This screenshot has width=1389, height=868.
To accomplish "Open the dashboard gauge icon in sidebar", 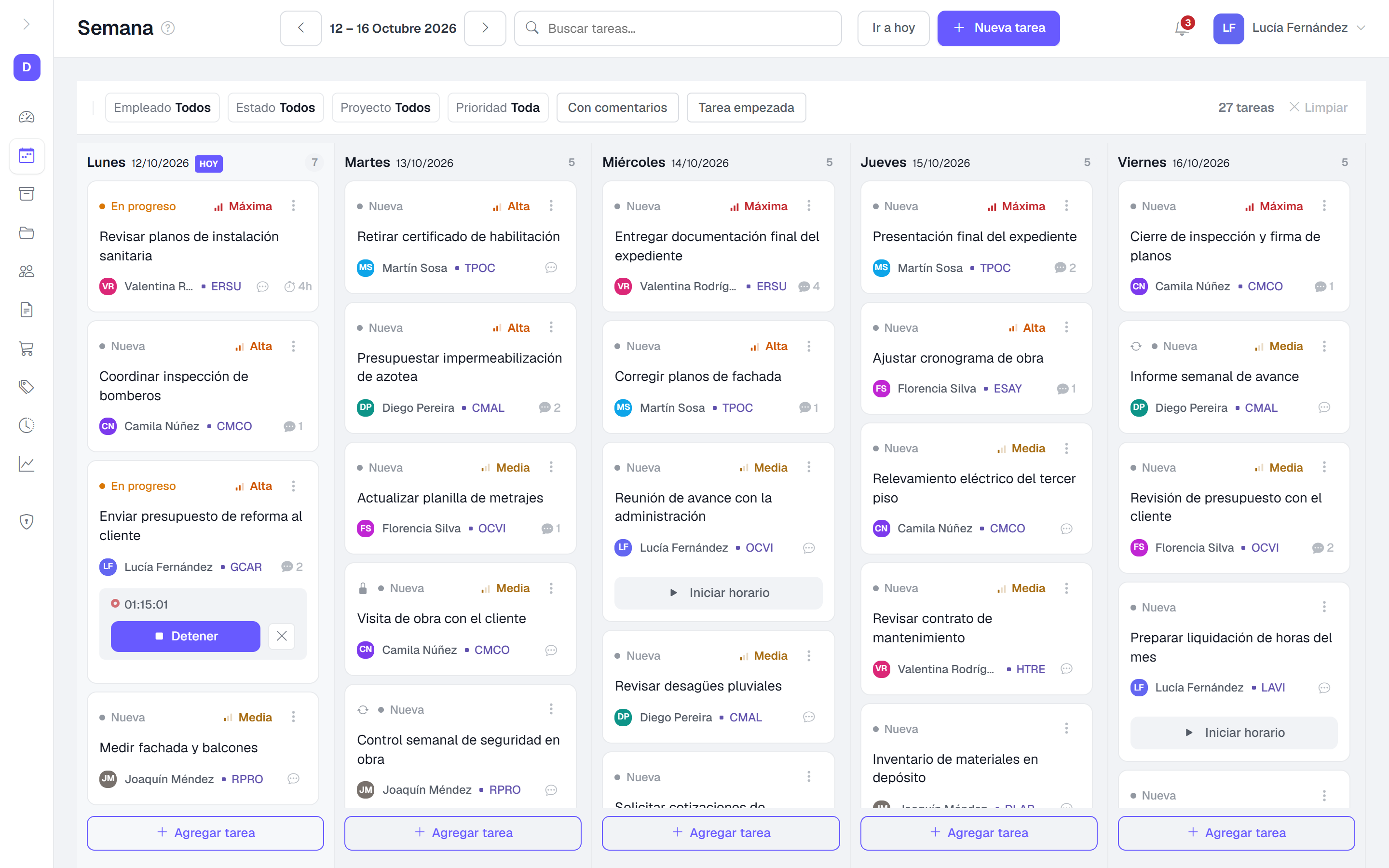I will pyautogui.click(x=27, y=117).
